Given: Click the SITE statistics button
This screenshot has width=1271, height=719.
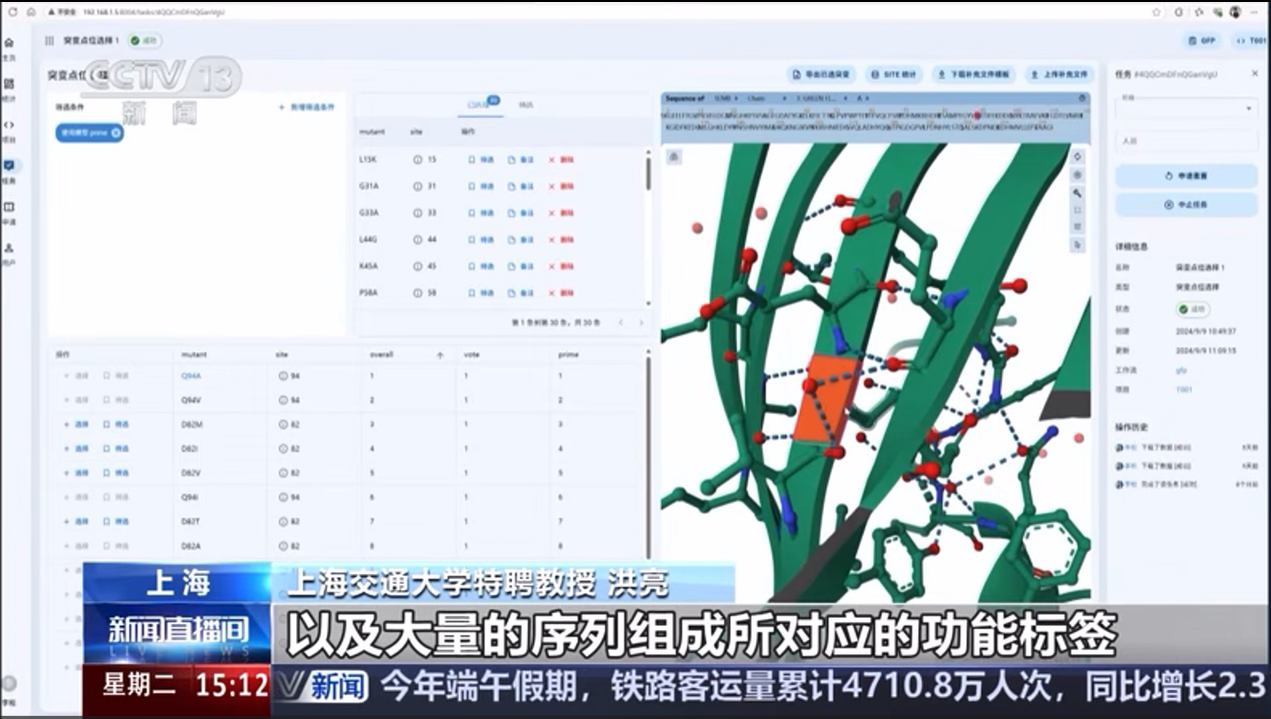Looking at the screenshot, I should pyautogui.click(x=893, y=74).
